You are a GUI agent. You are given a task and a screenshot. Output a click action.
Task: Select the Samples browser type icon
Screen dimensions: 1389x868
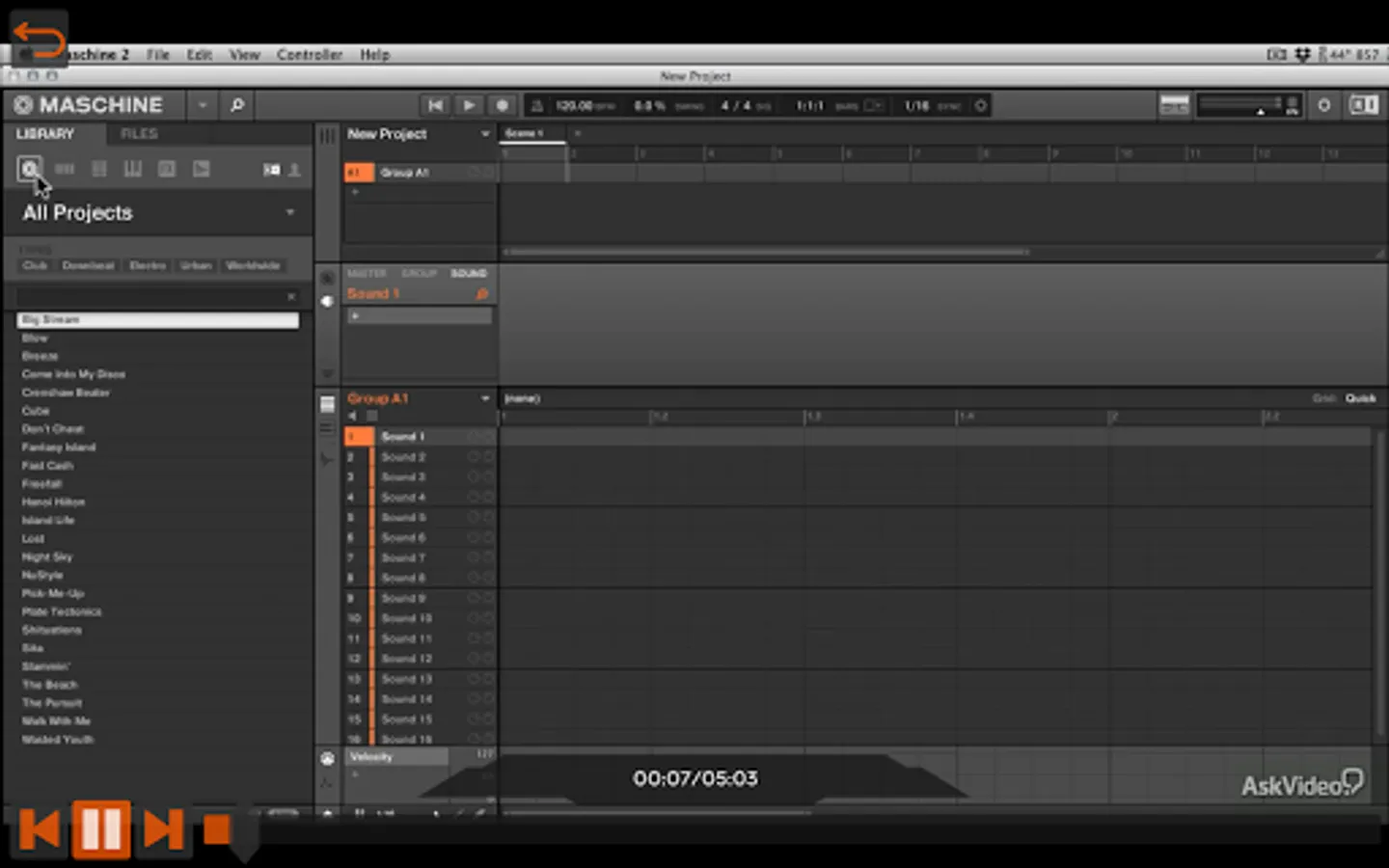pyautogui.click(x=201, y=169)
